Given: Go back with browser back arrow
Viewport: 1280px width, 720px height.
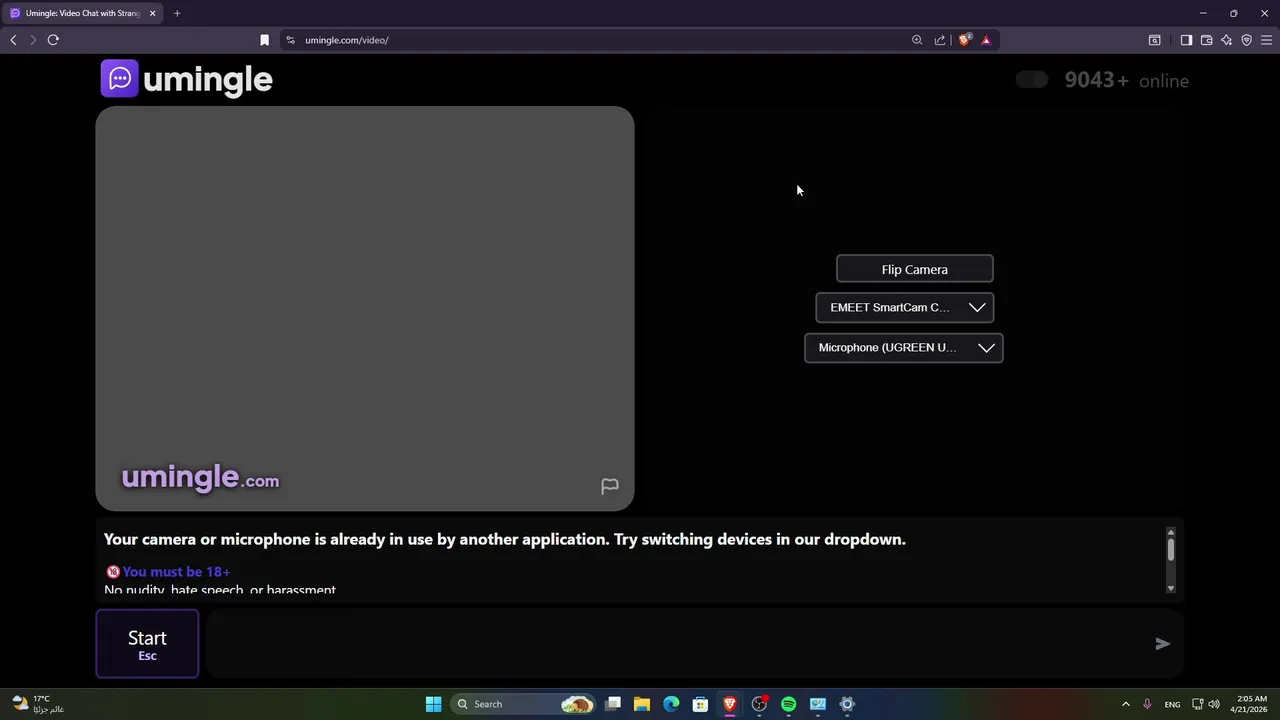Looking at the screenshot, I should [x=13, y=40].
